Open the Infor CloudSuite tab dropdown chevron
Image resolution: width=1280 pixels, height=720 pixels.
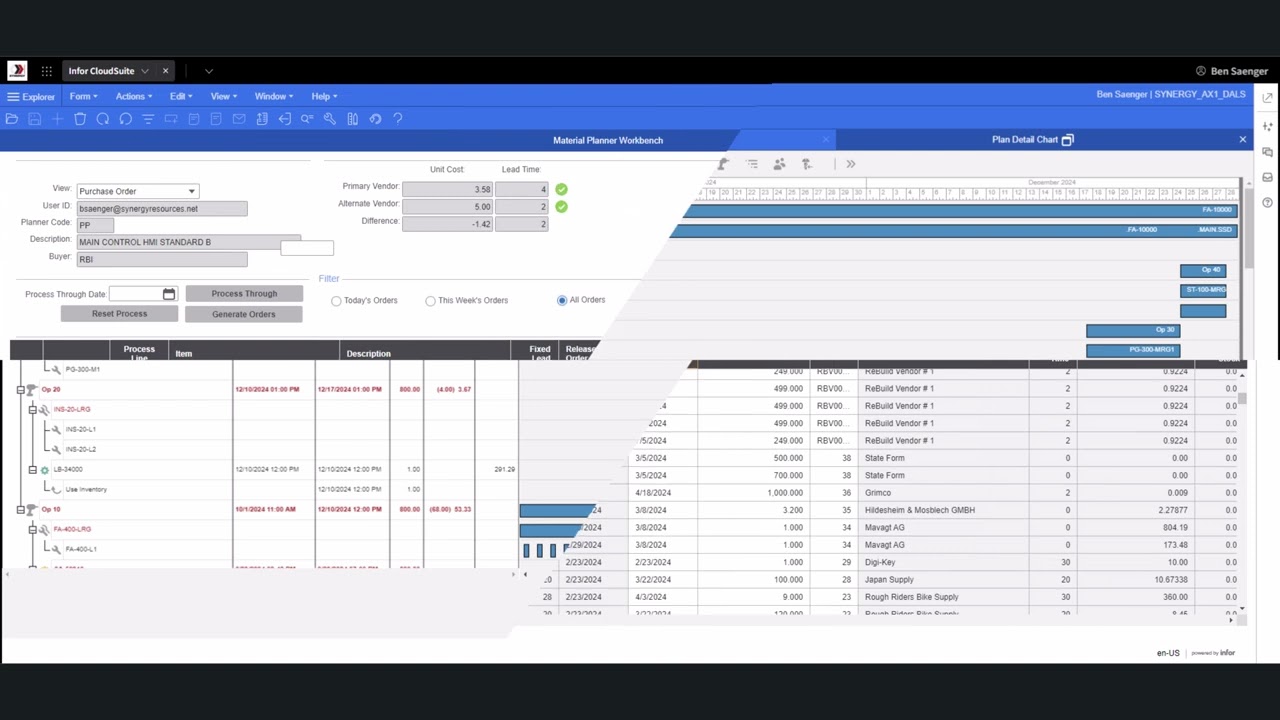145,71
